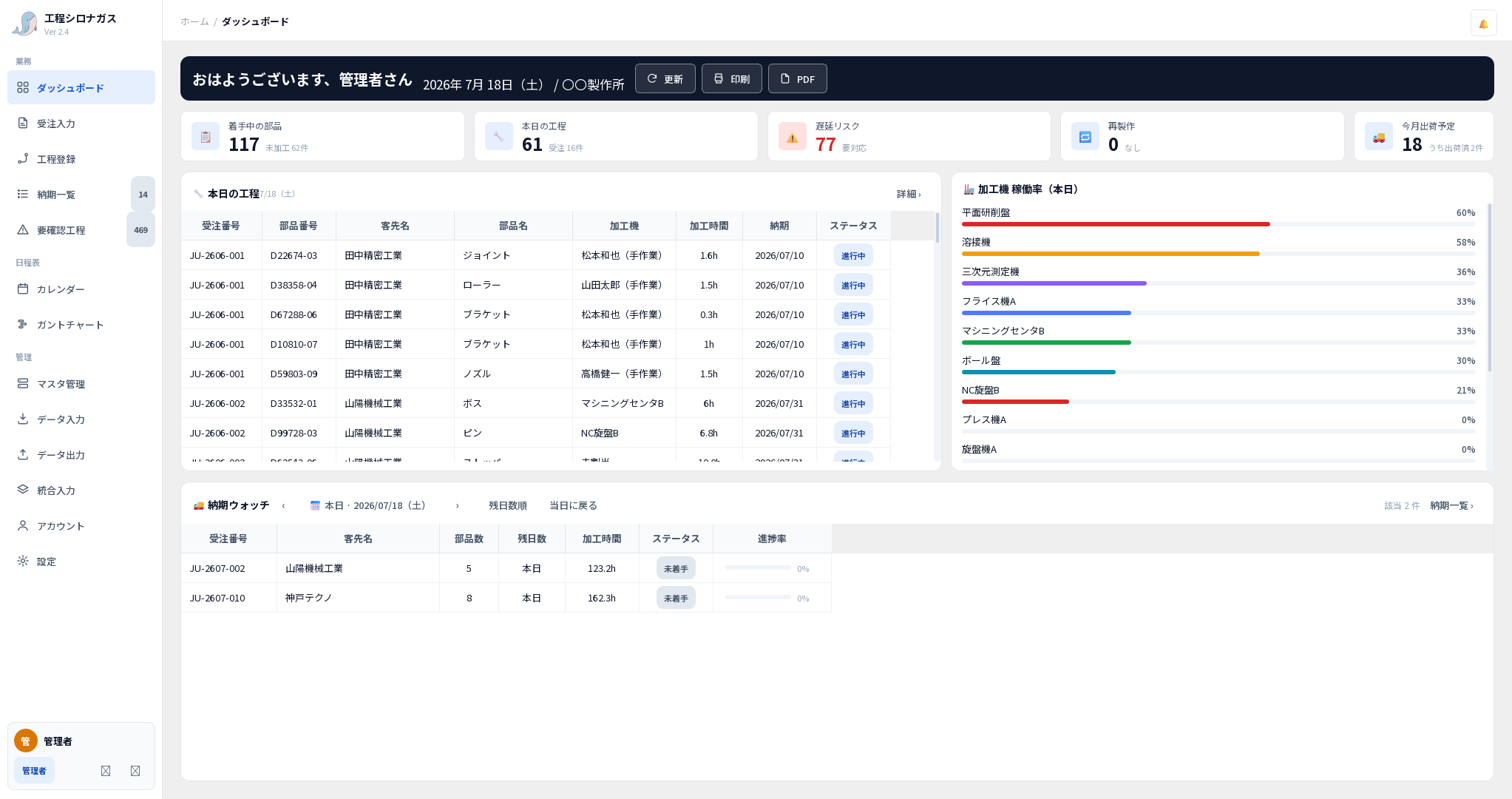Click the 受注番号 header in 本日の工程

click(221, 226)
